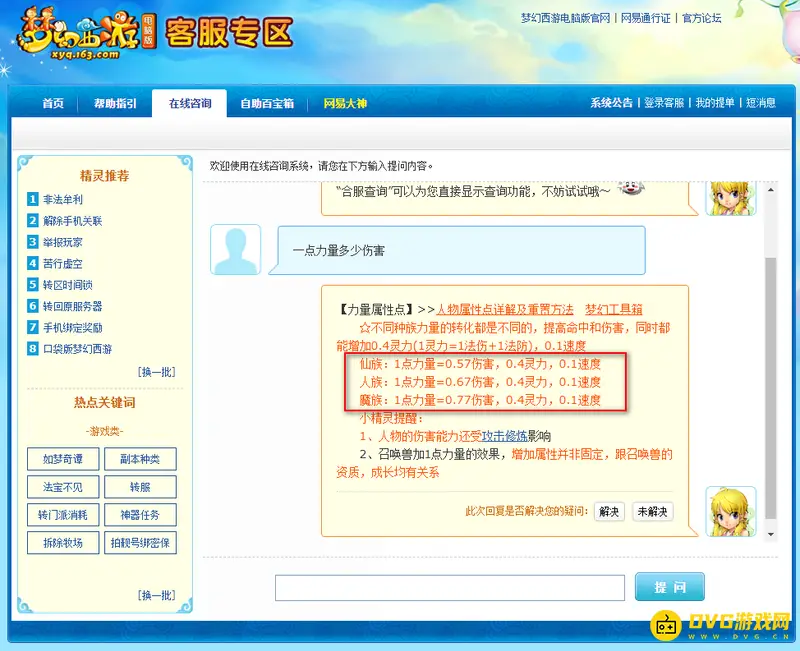Open 梦幻工具箱 link

tap(613, 309)
